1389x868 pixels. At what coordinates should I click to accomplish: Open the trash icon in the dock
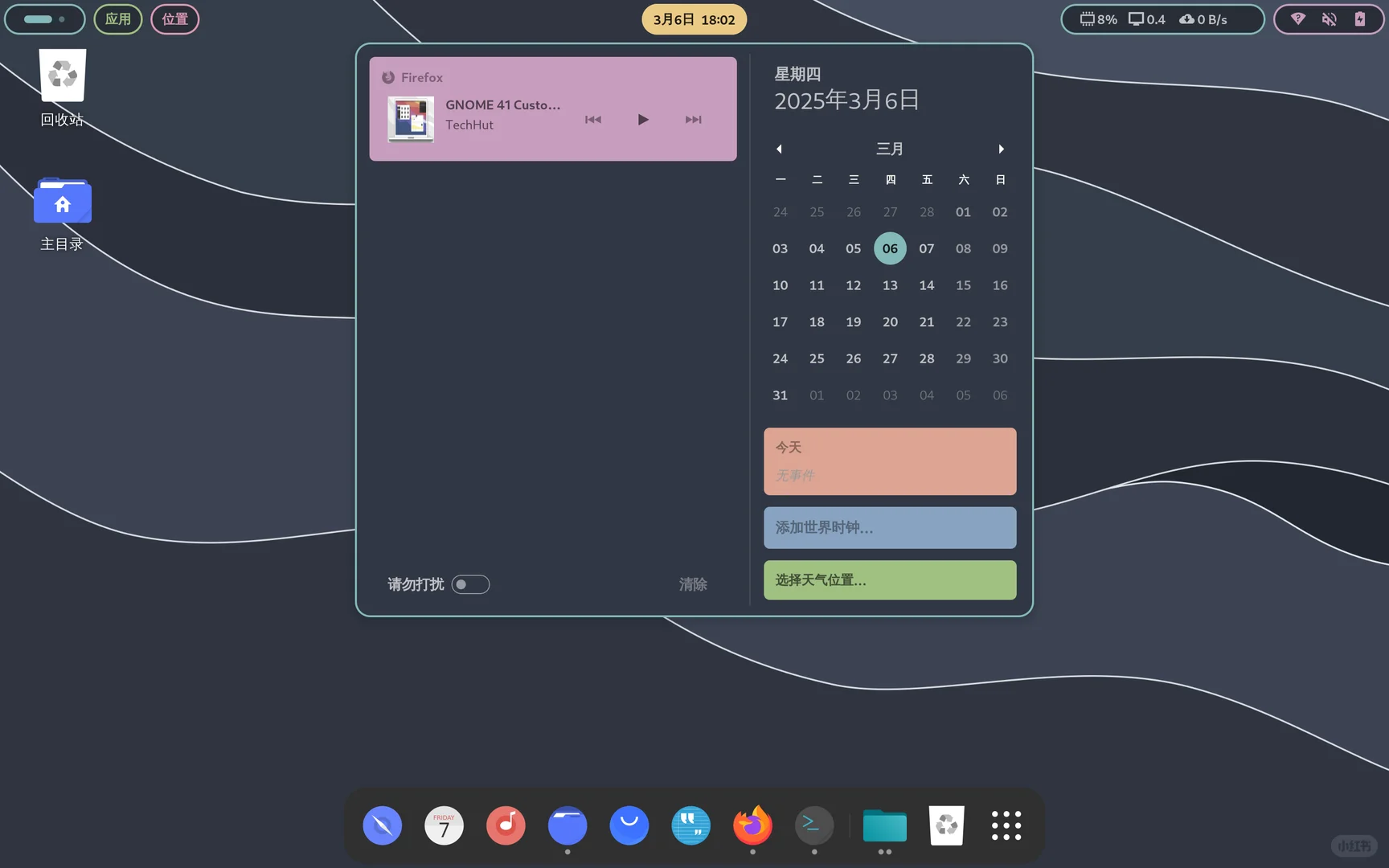[946, 825]
